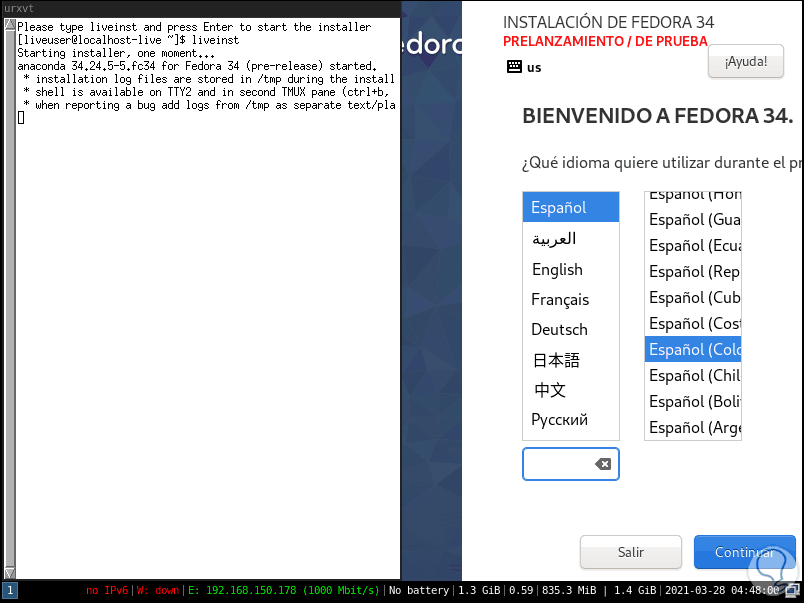804x603 pixels.
Task: Select Deutsch in the language list
Action: [x=571, y=329]
